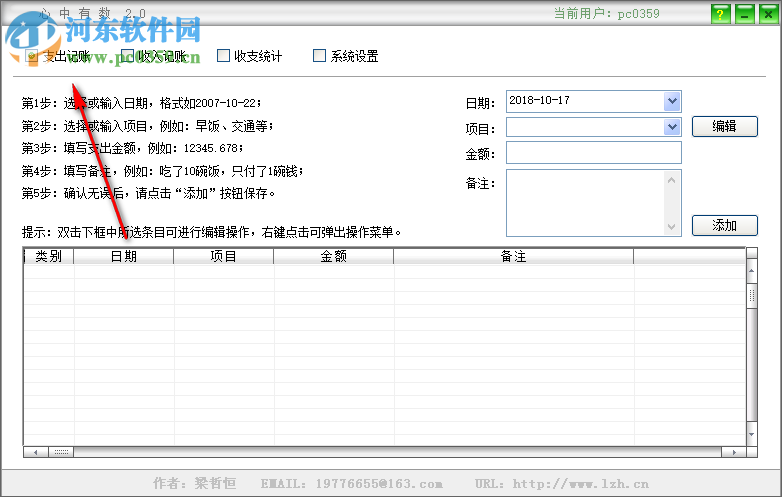782x497 pixels.
Task: Close the app with green X button
Action: 769,14
